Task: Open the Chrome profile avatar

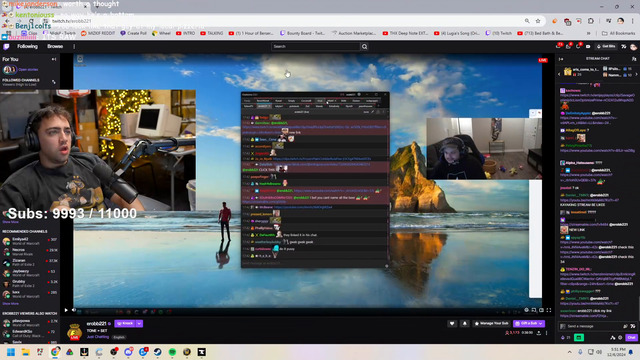Action: (620, 21)
